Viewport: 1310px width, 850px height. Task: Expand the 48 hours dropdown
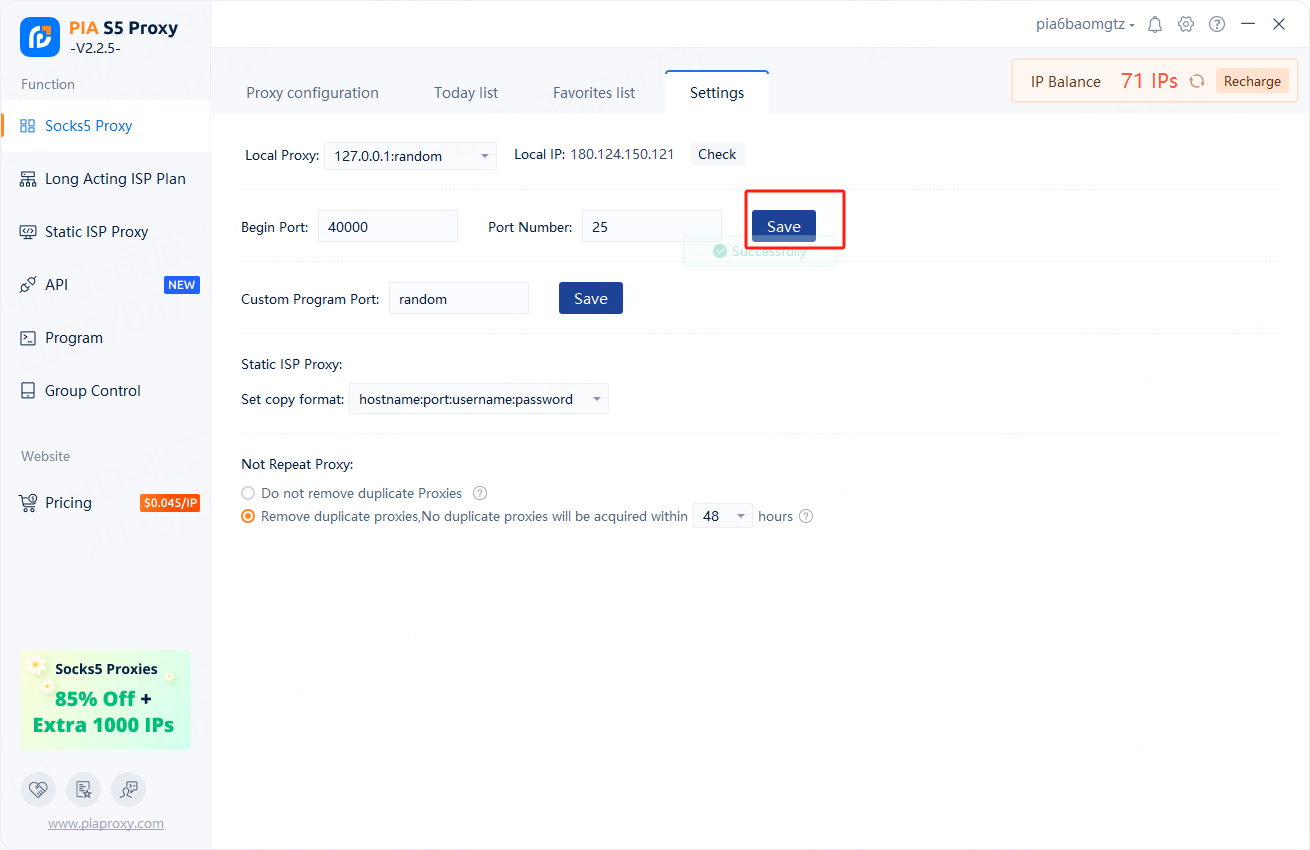pyautogui.click(x=722, y=517)
